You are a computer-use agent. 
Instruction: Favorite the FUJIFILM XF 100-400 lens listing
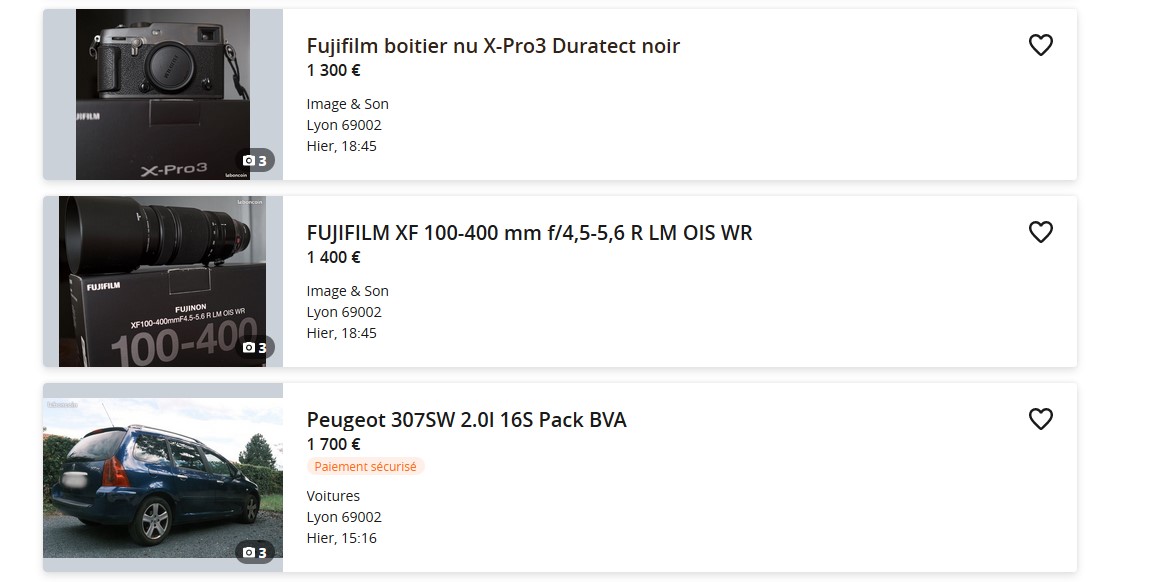coord(1041,232)
